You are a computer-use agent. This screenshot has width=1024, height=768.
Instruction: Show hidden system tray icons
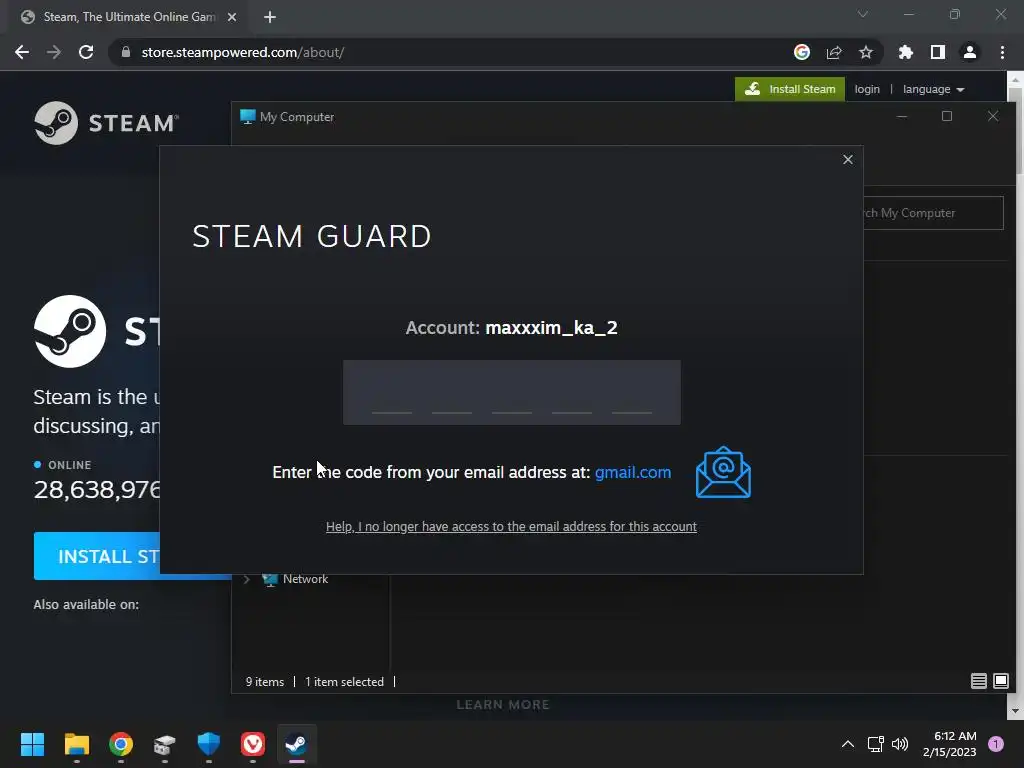point(848,744)
